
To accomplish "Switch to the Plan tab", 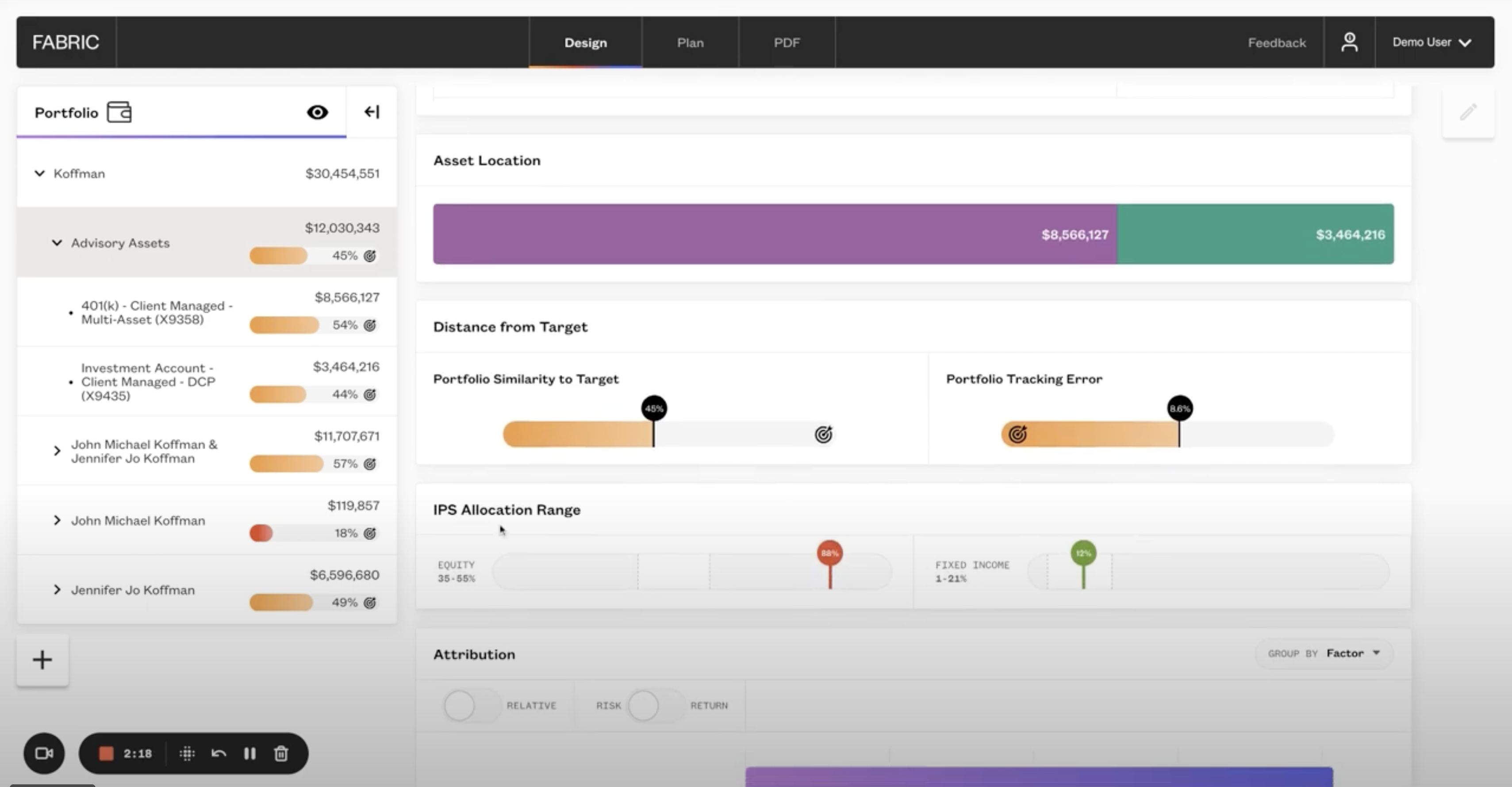I will 690,42.
